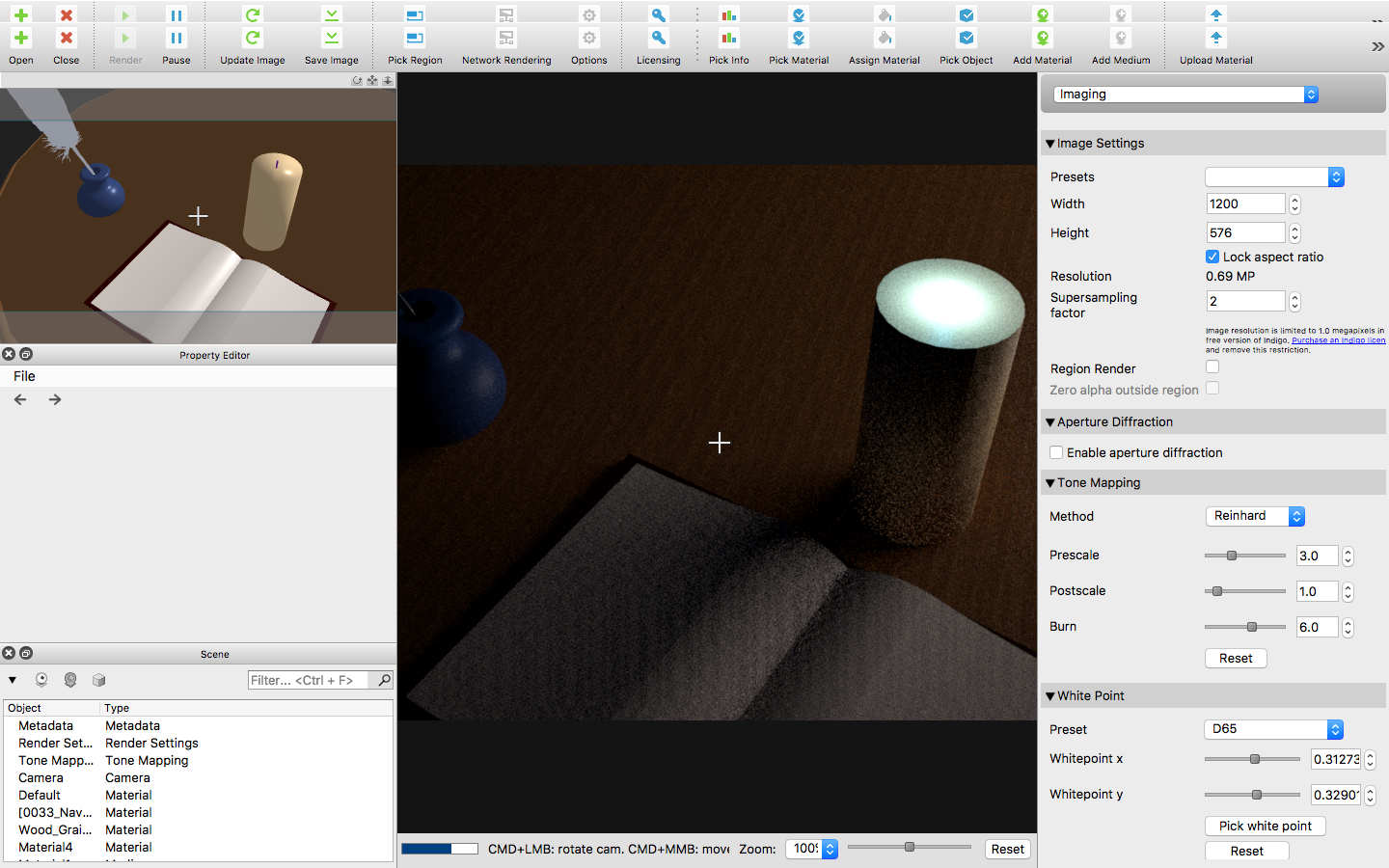Click the Pick white point button
Viewport: 1389px width, 868px height.
tap(1265, 826)
